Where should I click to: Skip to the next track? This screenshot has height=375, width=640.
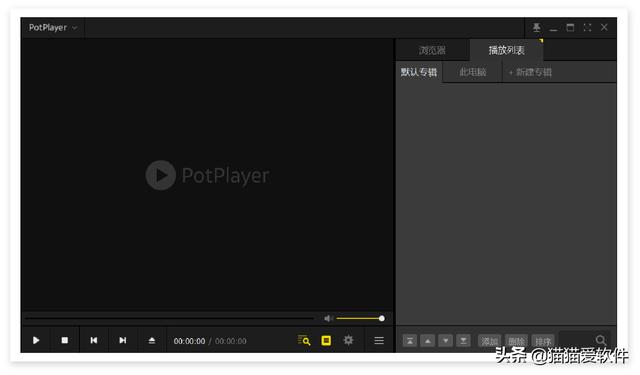[x=122, y=340]
